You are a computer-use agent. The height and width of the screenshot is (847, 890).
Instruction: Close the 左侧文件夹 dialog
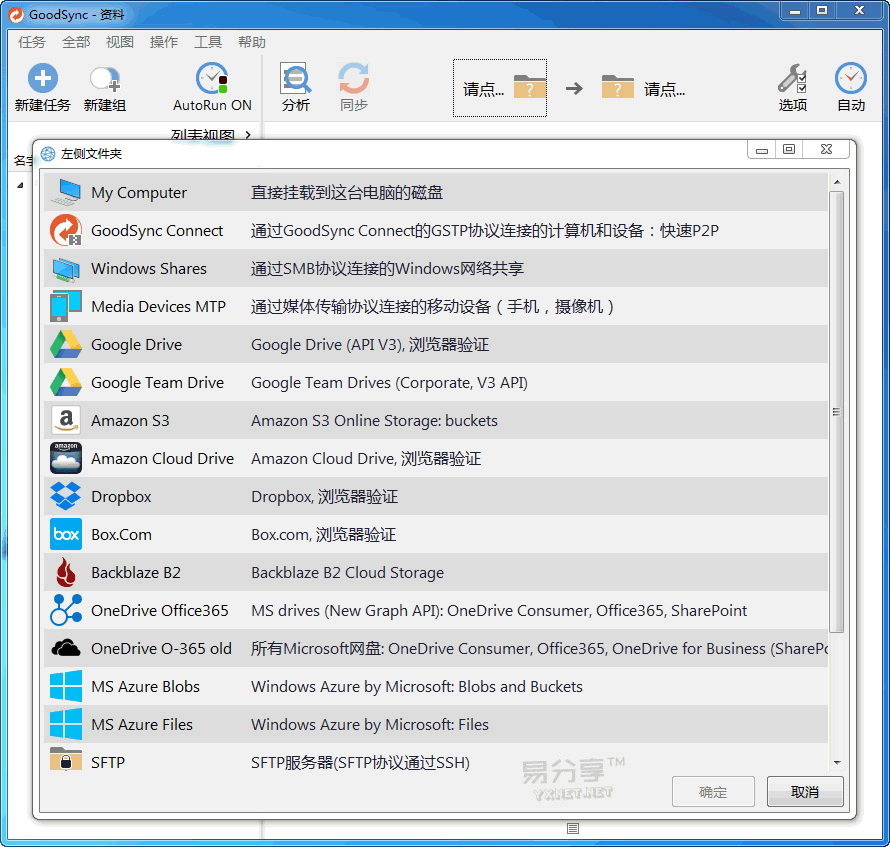tap(826, 149)
